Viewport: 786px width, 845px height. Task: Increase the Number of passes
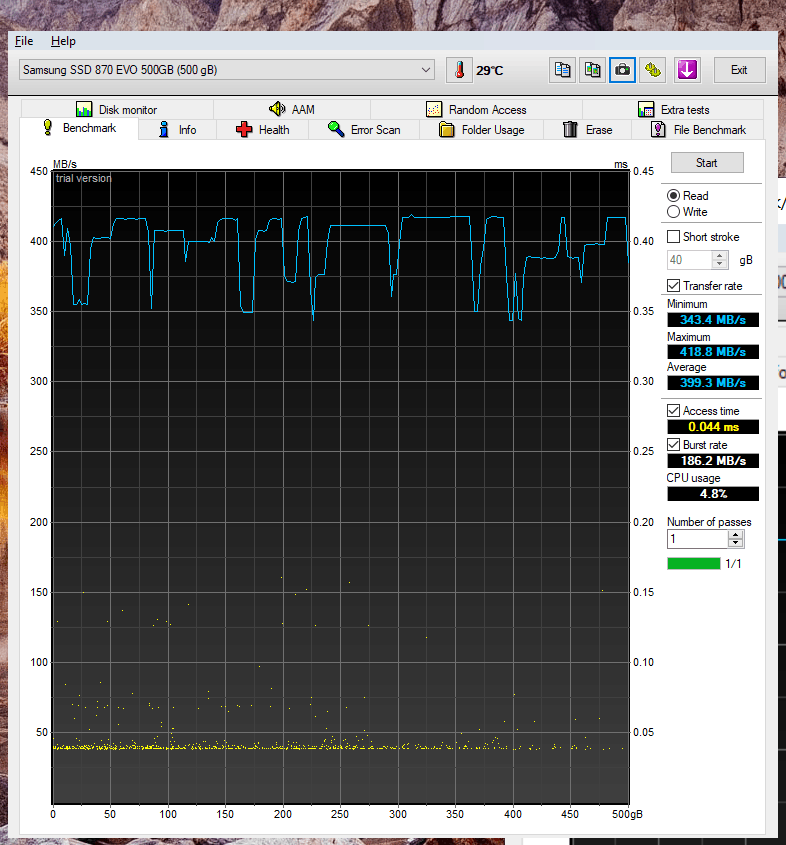pyautogui.click(x=735, y=535)
